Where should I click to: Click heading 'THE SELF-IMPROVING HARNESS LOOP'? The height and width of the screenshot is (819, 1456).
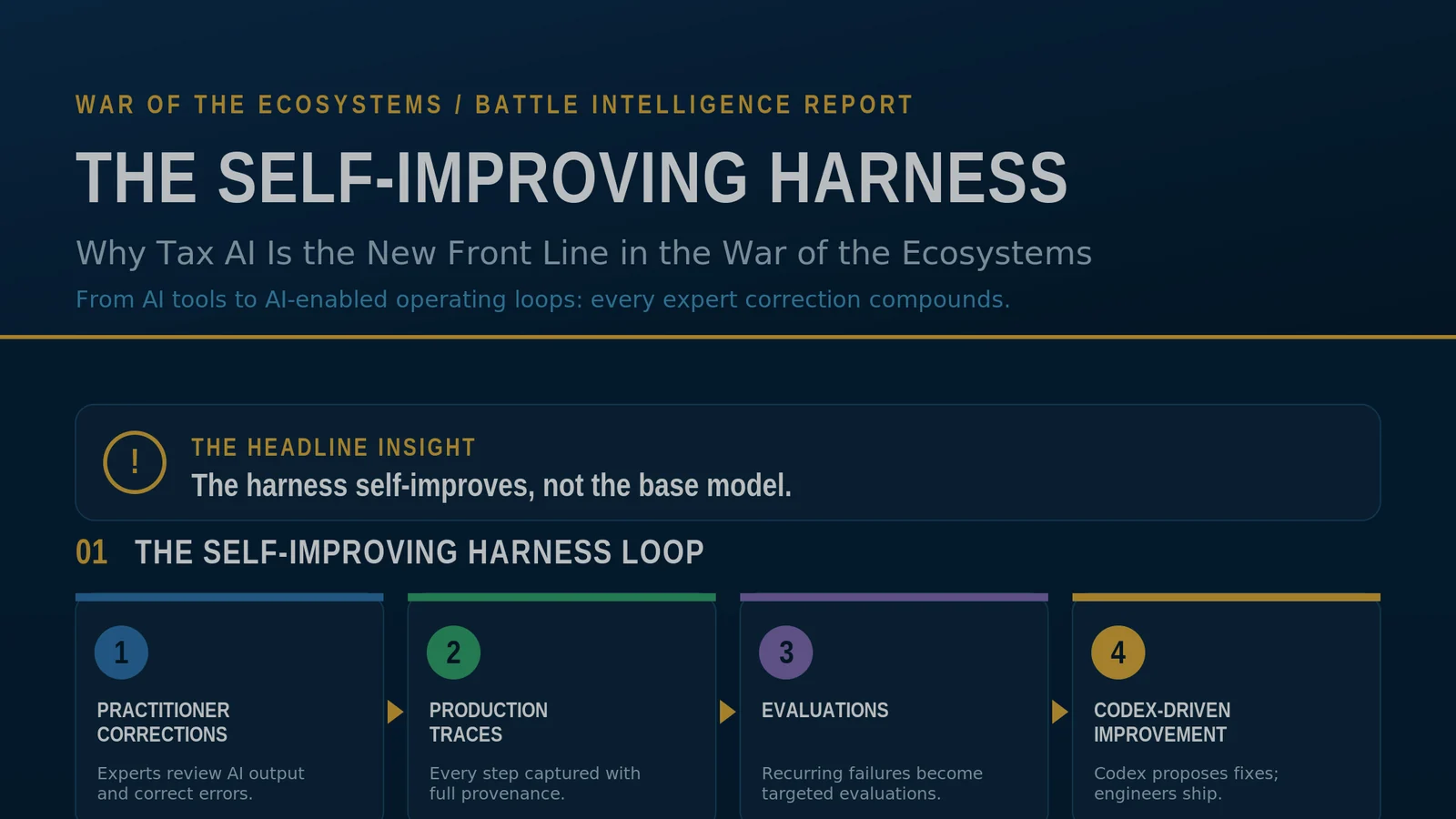tap(420, 552)
